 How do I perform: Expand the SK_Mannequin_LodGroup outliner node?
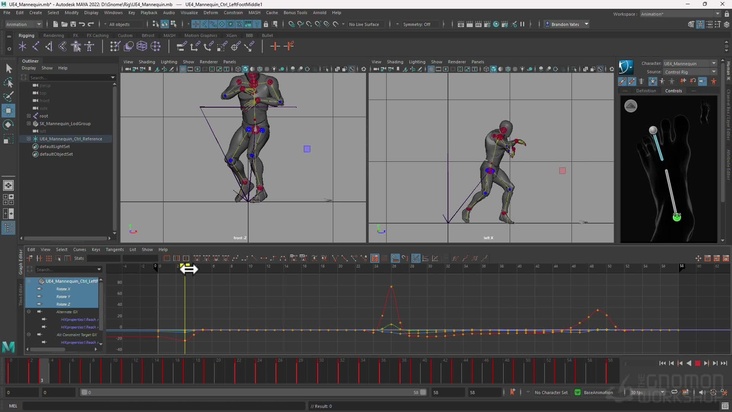point(31,123)
